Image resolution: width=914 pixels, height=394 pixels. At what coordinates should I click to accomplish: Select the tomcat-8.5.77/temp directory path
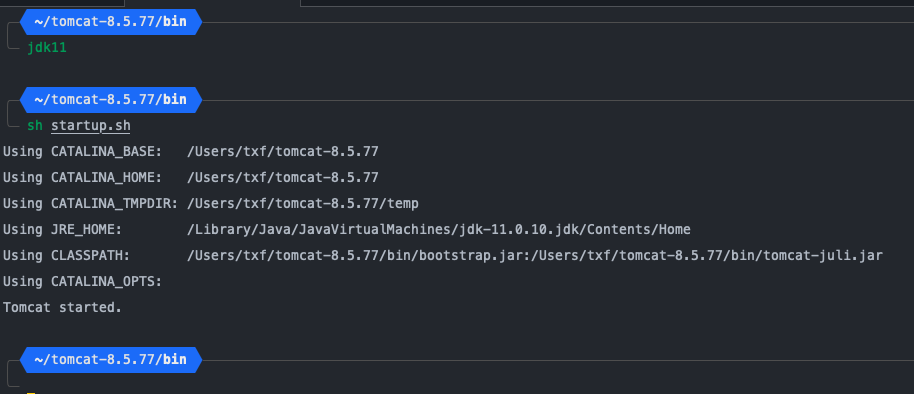point(303,203)
